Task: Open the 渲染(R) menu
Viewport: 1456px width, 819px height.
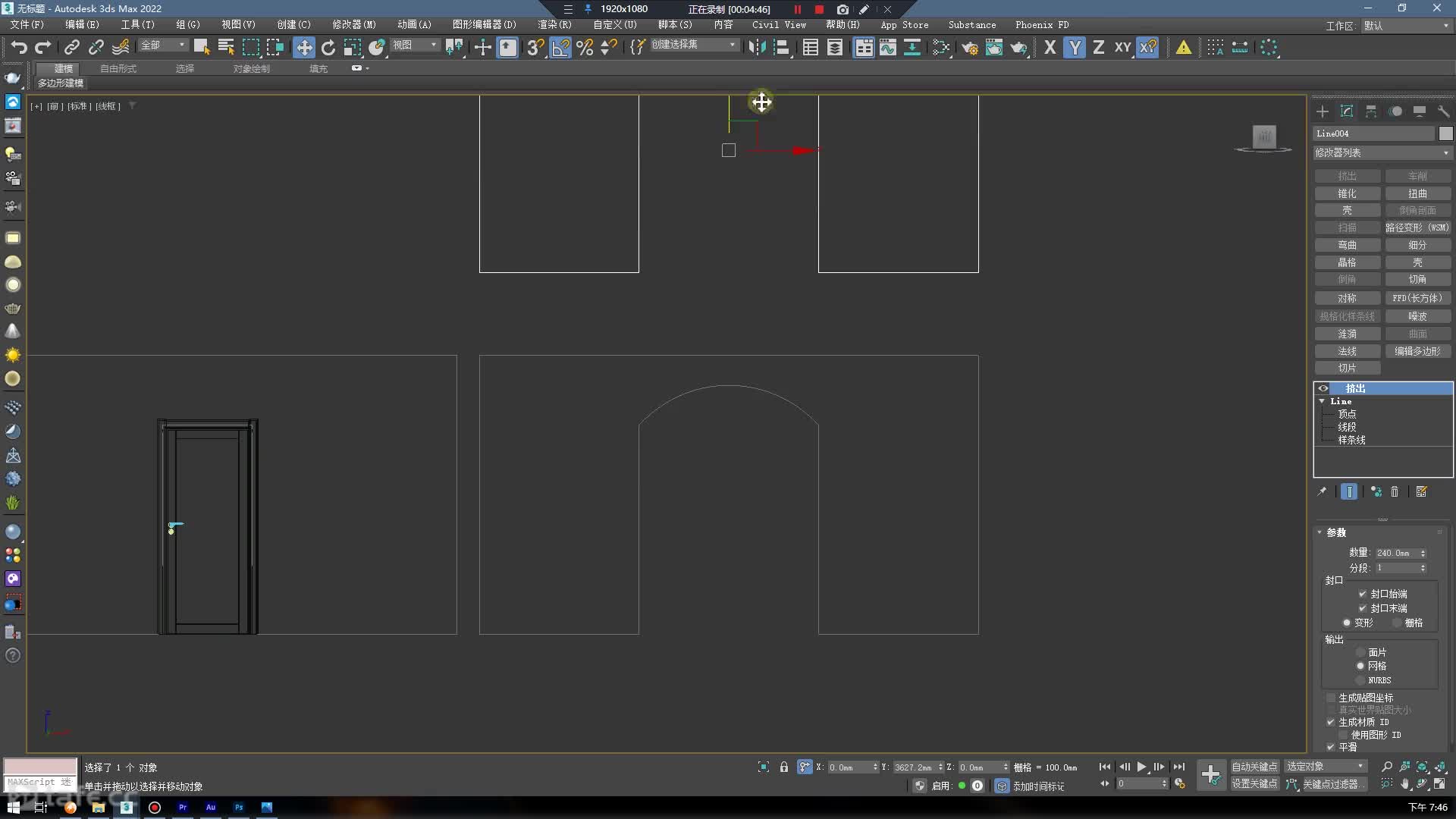Action: pos(555,25)
